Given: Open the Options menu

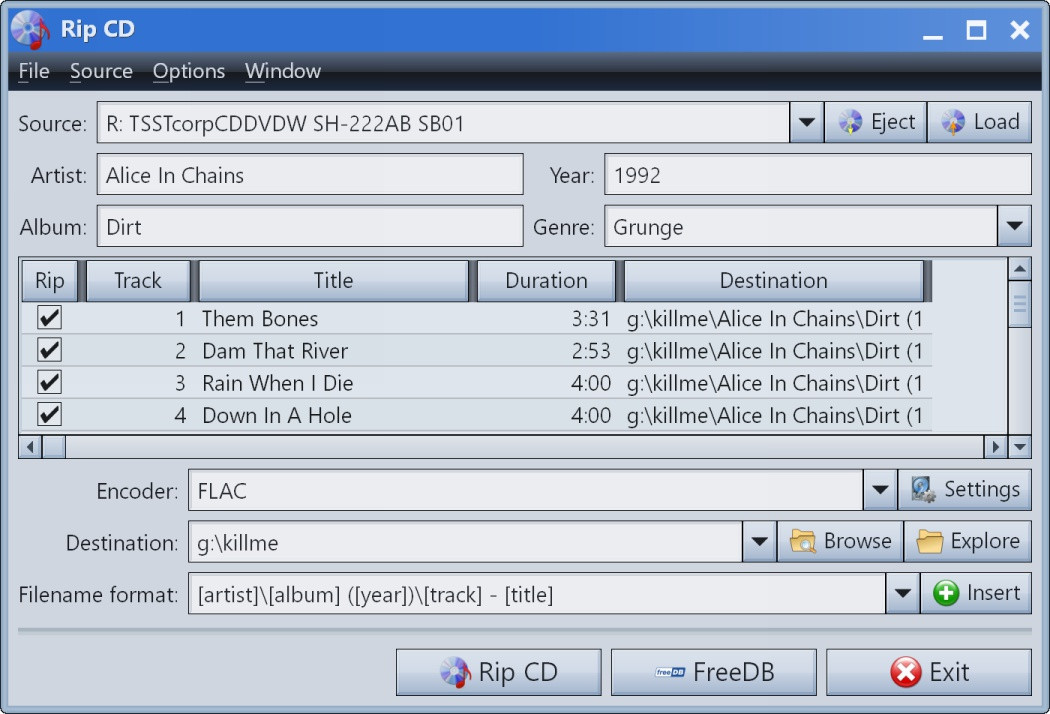Looking at the screenshot, I should point(189,71).
